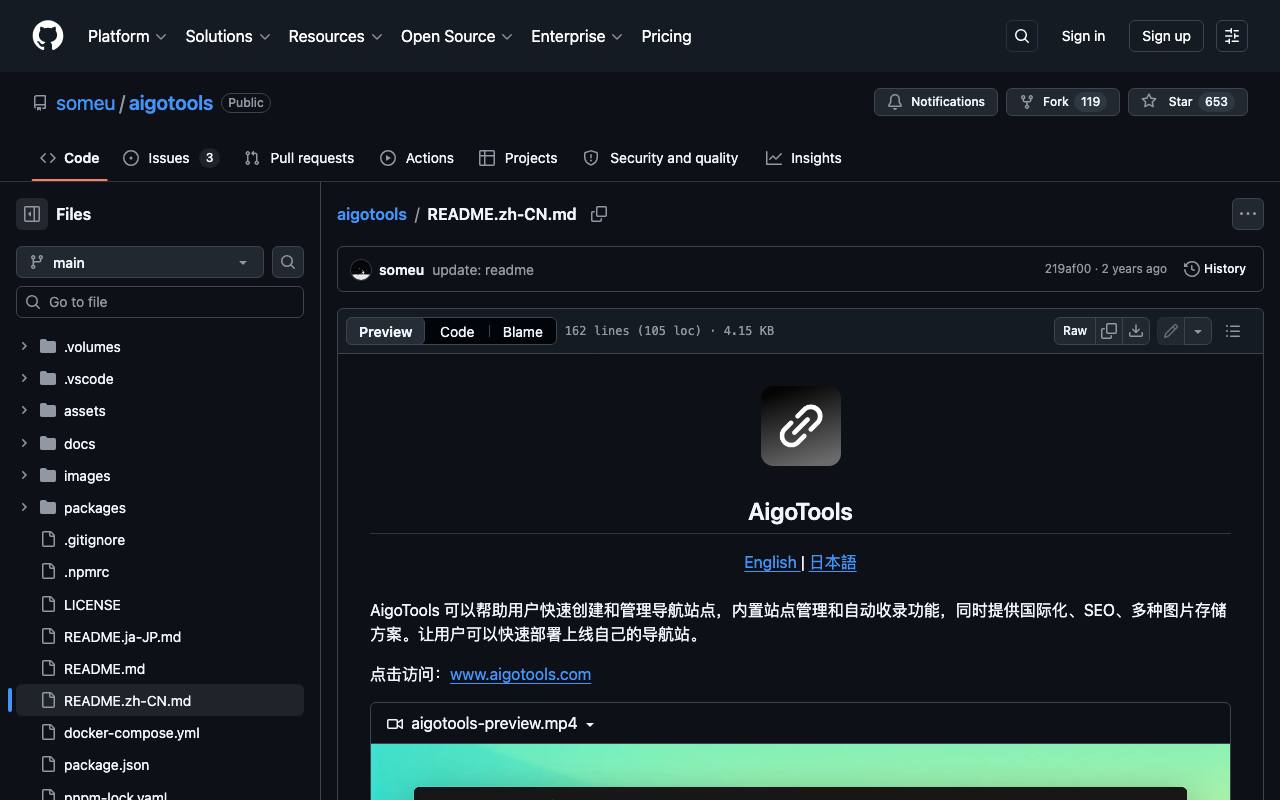The height and width of the screenshot is (800, 1280).
Task: Expand the Solutions navigation menu
Action: 228,36
